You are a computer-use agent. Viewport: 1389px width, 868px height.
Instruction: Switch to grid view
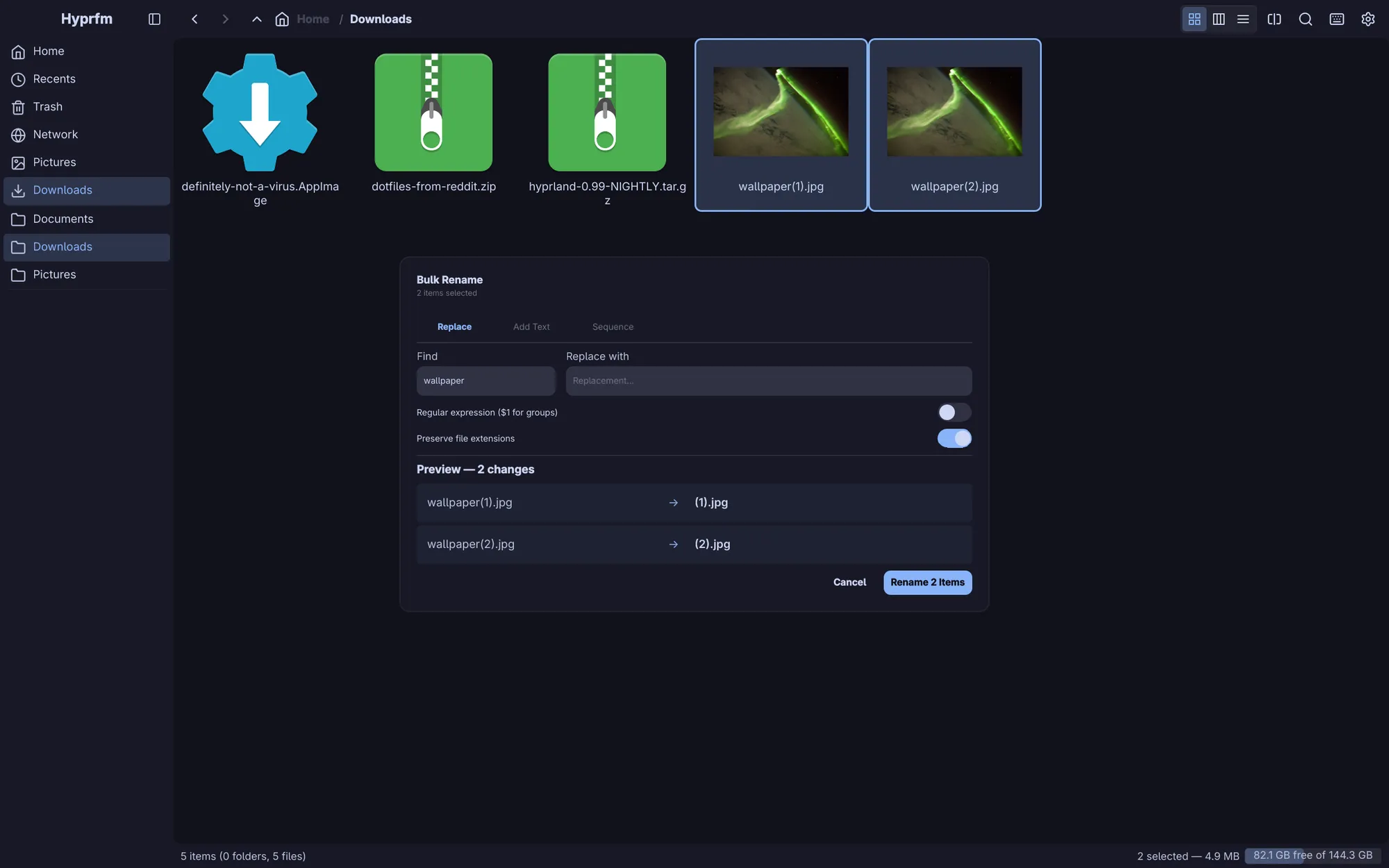pos(1194,19)
